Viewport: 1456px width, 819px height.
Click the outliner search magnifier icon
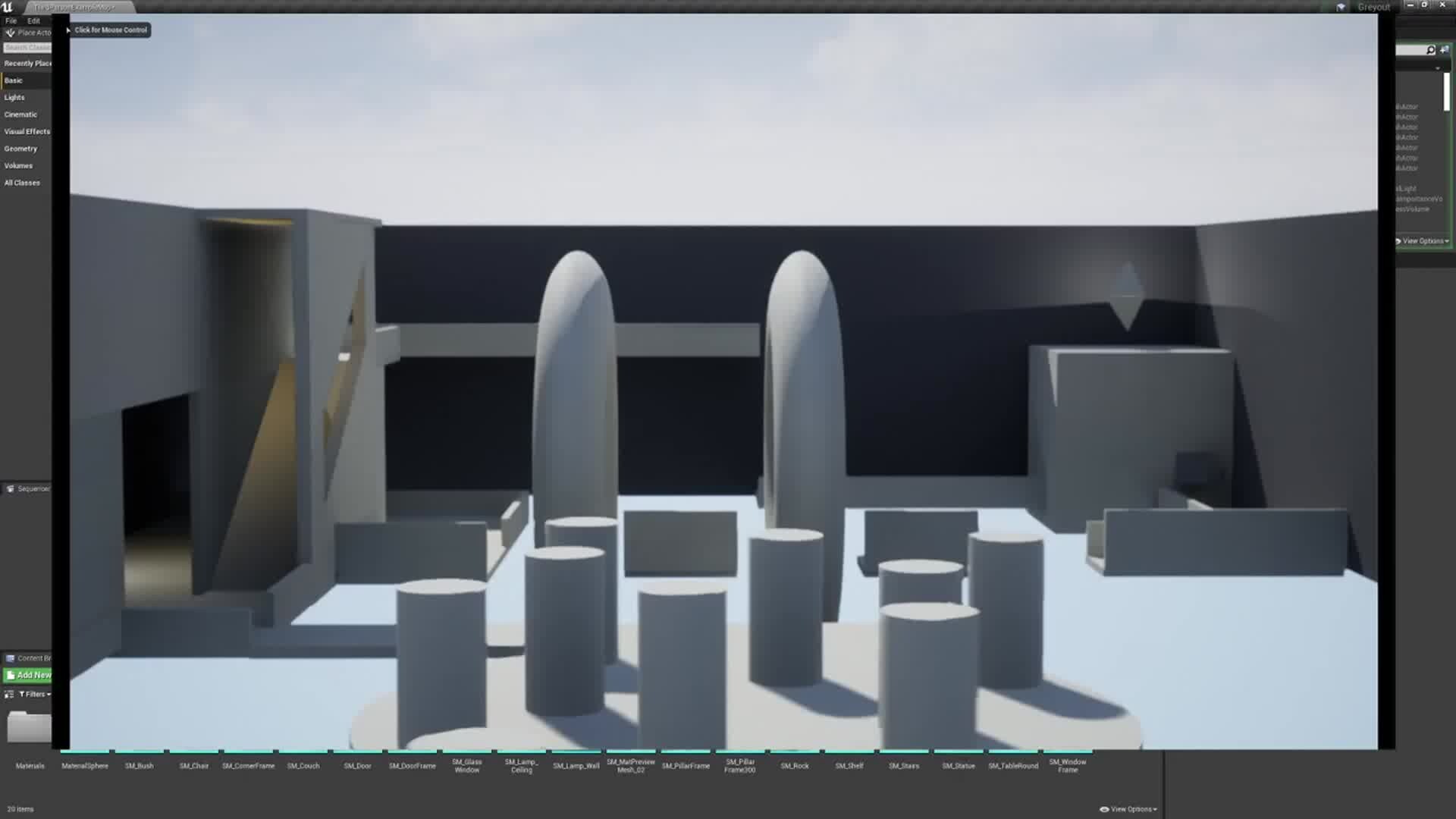tap(1430, 50)
